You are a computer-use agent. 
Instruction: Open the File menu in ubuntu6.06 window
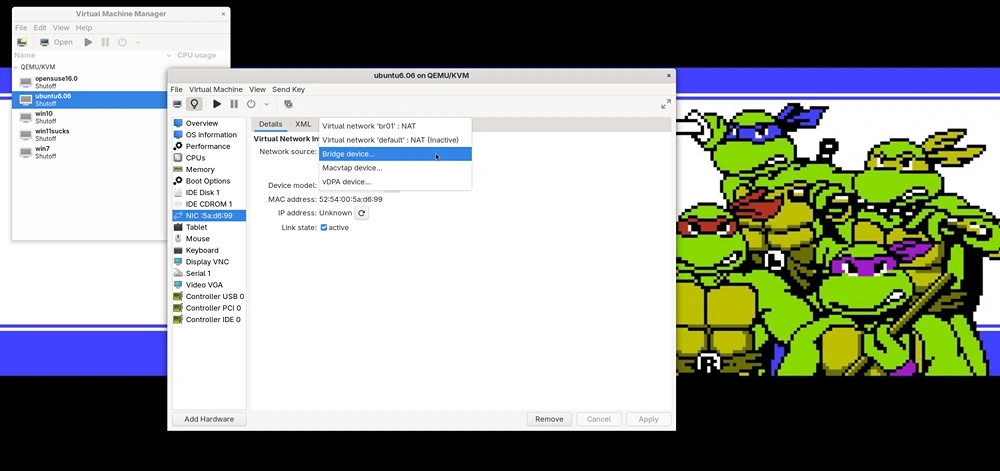coord(177,90)
